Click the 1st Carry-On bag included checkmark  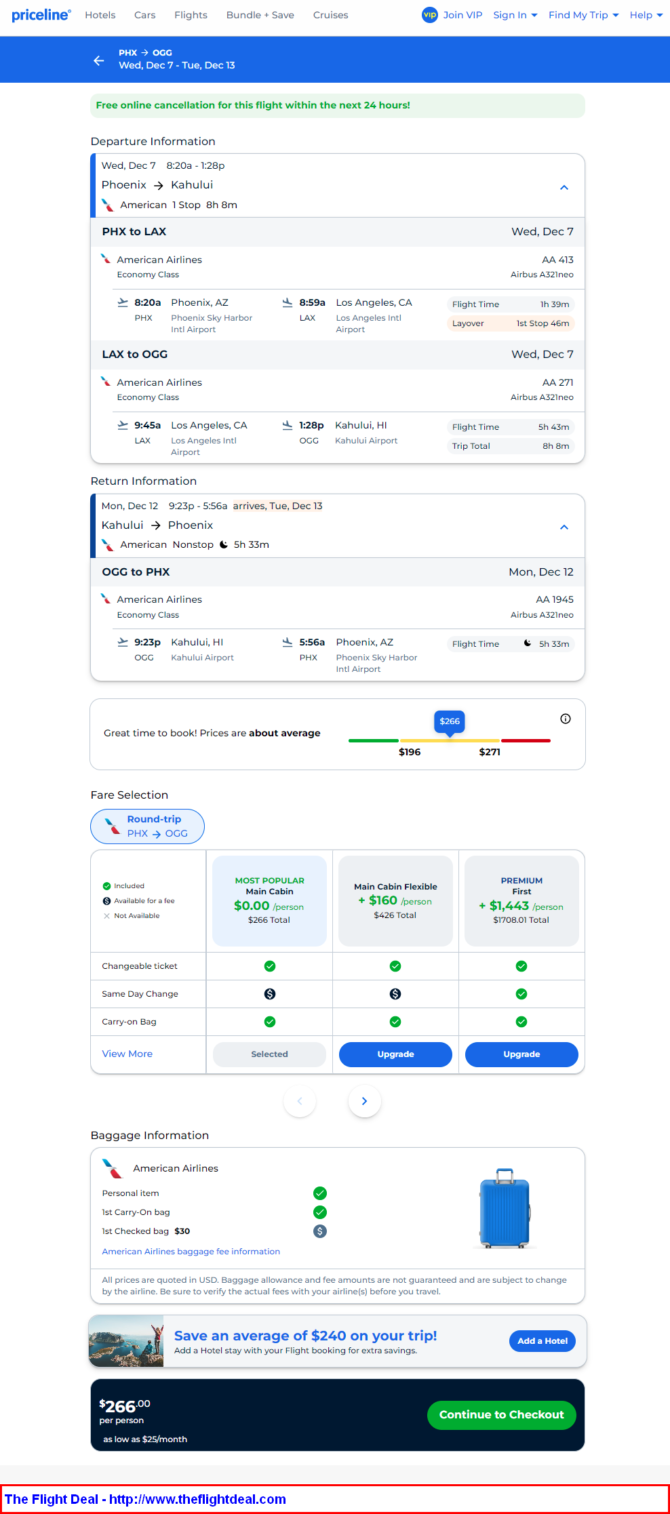point(320,1212)
